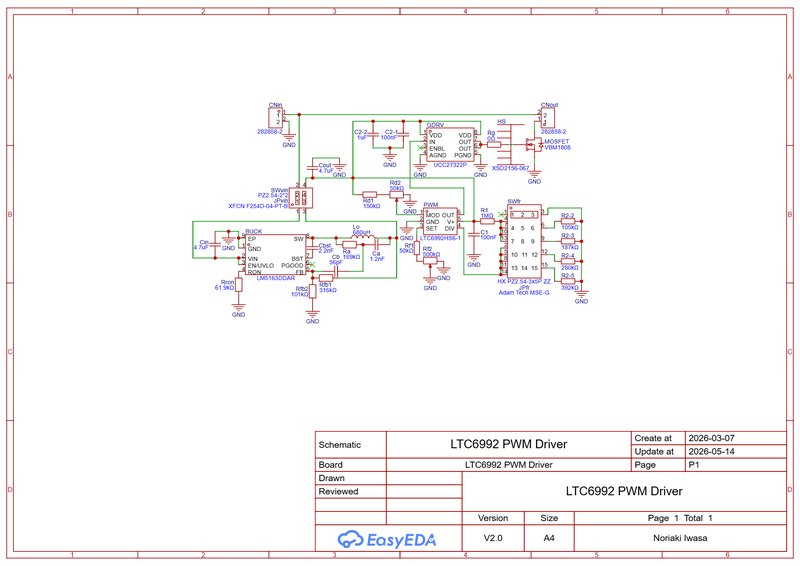
Task: Click the Board name 'LTC6992 PWM Driver' cell
Action: click(x=509, y=464)
